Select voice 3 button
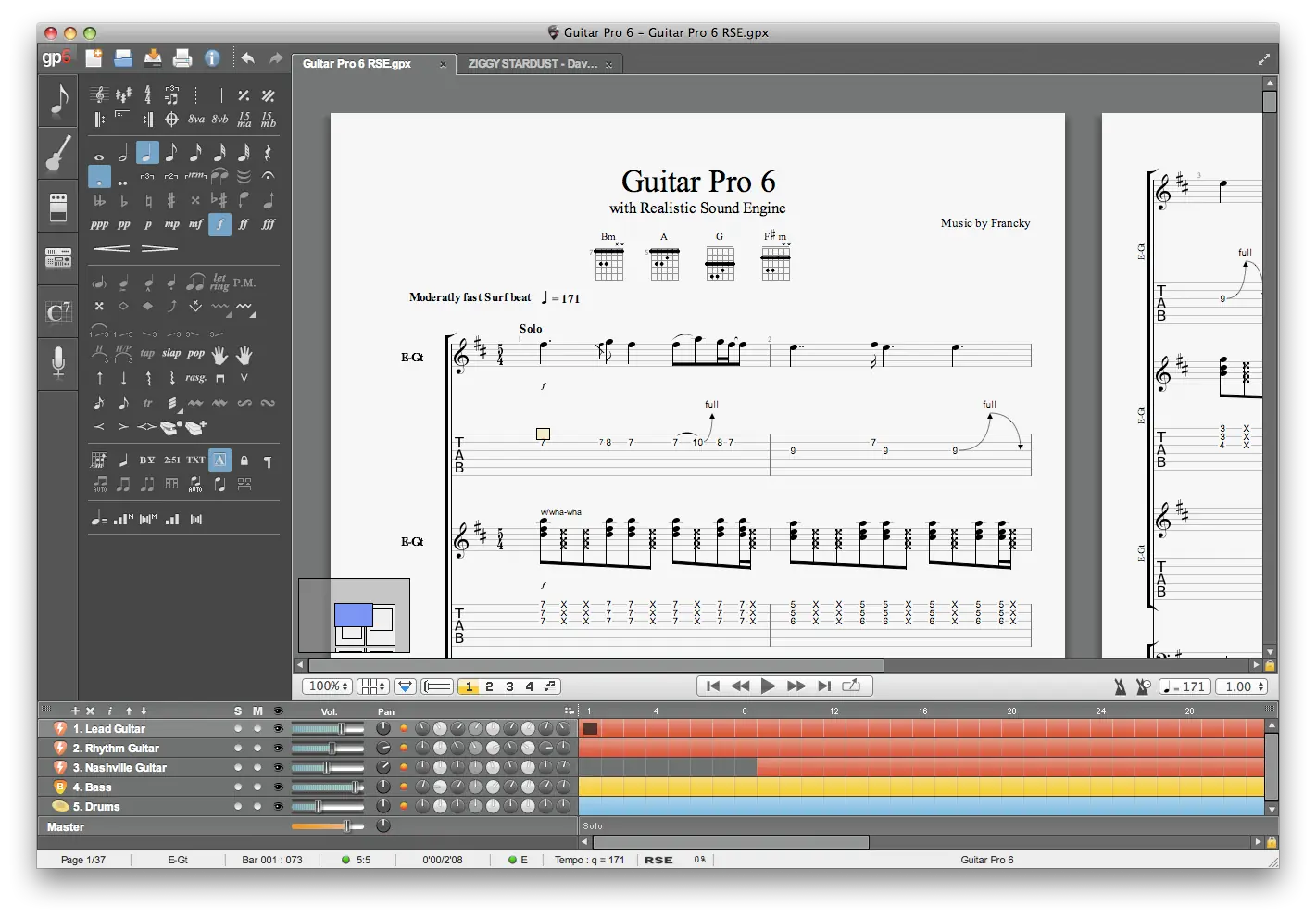This screenshot has height=919, width=1316. [x=509, y=686]
